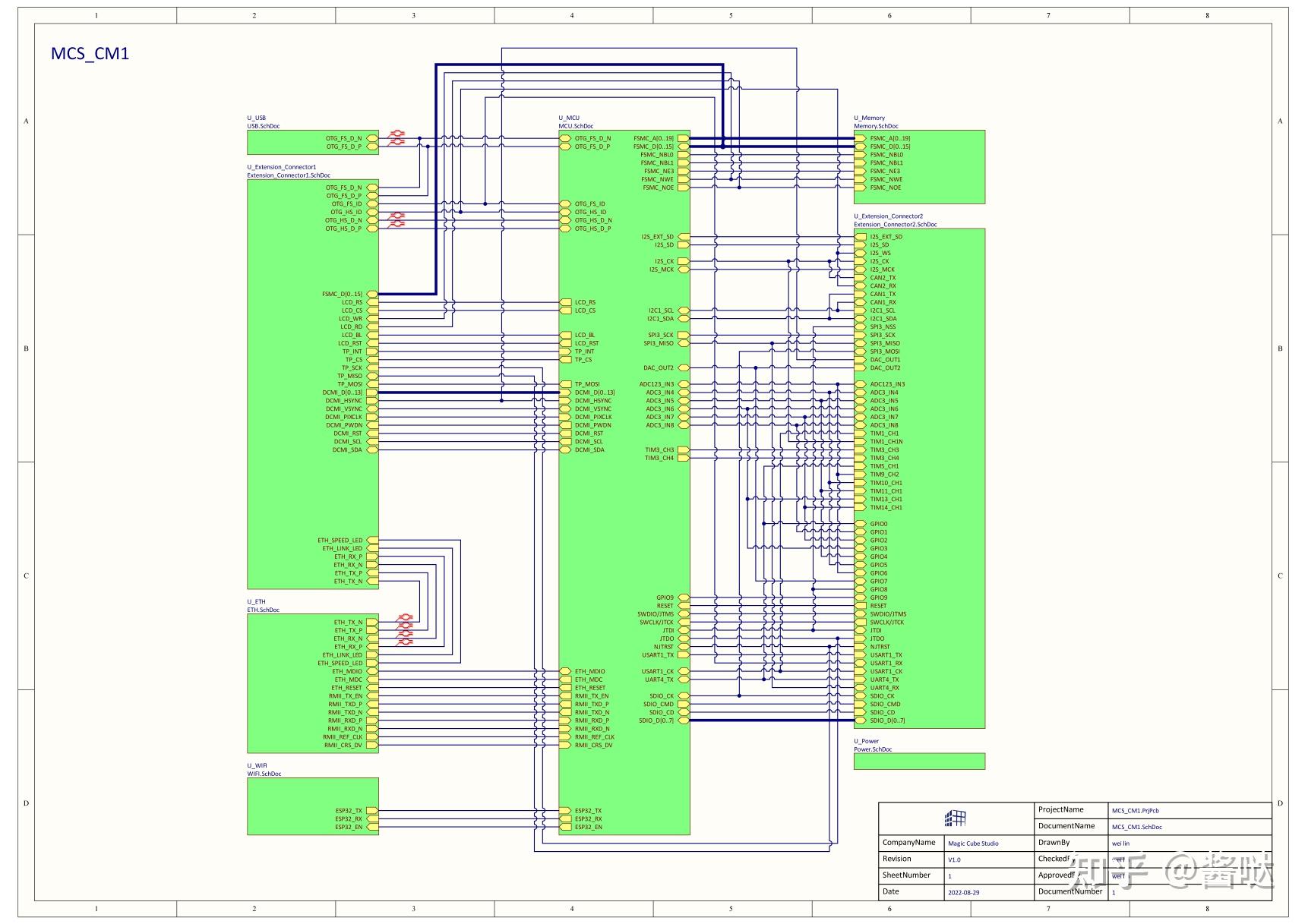
Task: Select the U_Power sheet symbol
Action: [x=919, y=761]
